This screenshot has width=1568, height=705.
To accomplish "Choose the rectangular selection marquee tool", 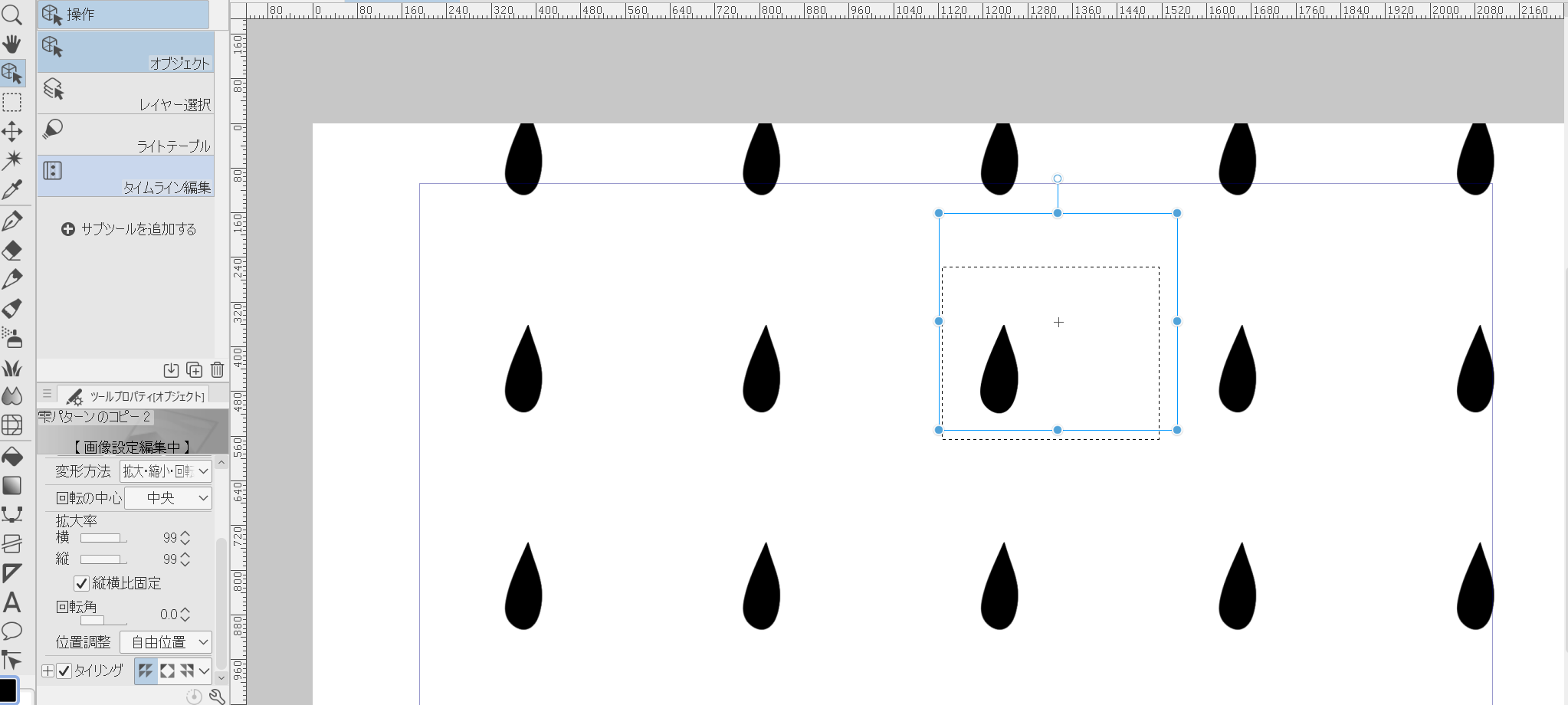I will point(12,103).
